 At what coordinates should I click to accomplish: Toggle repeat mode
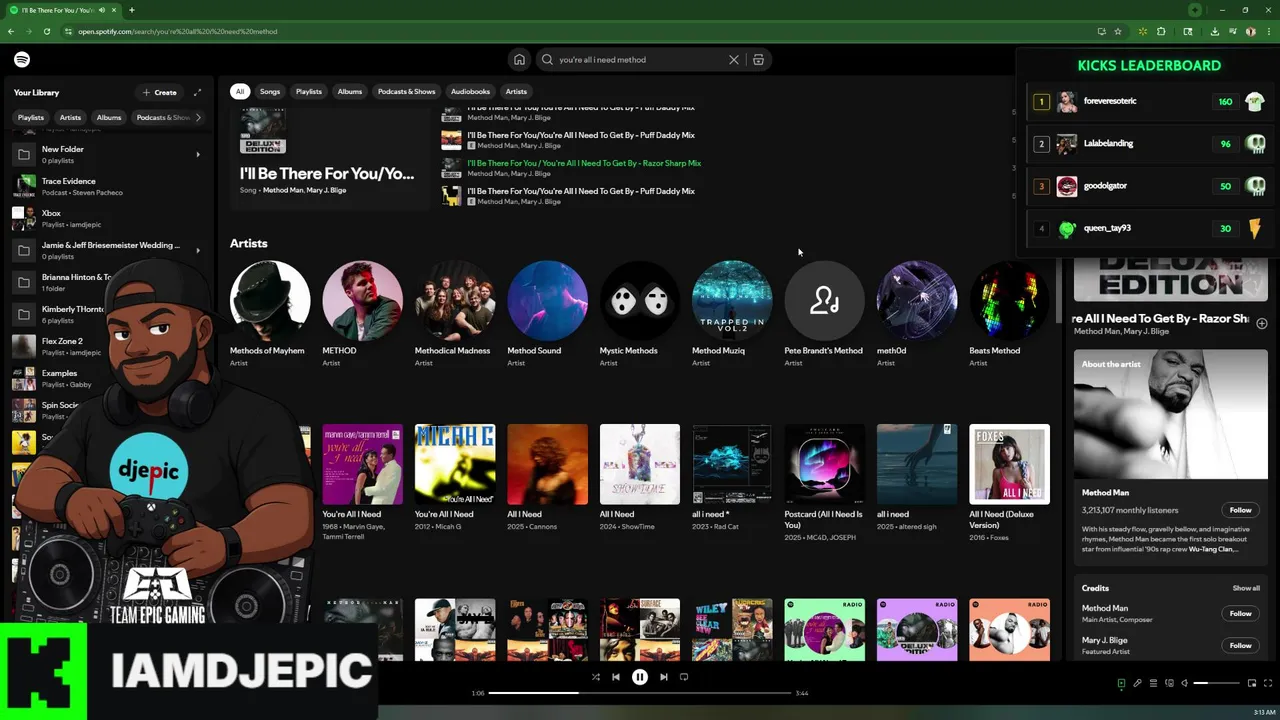click(684, 677)
